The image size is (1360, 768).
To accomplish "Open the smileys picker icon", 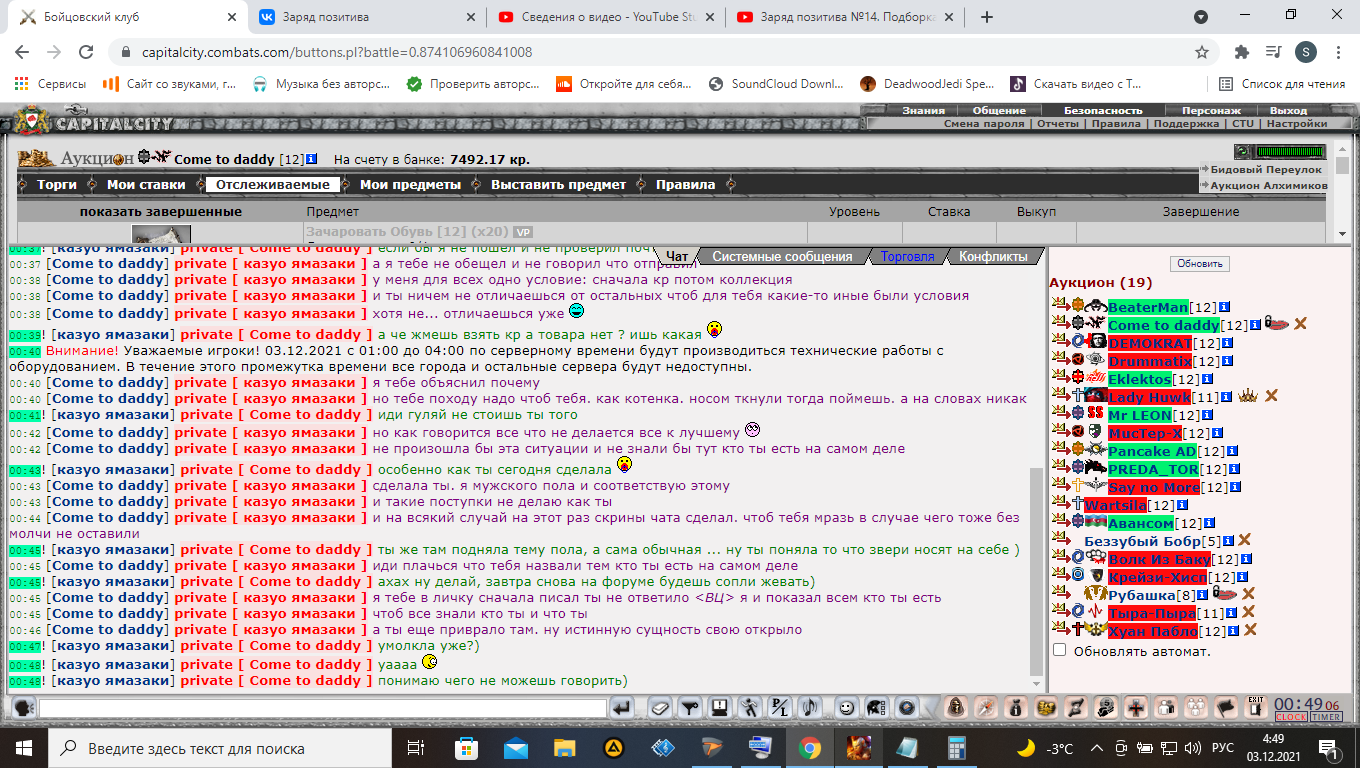I will pos(847,708).
